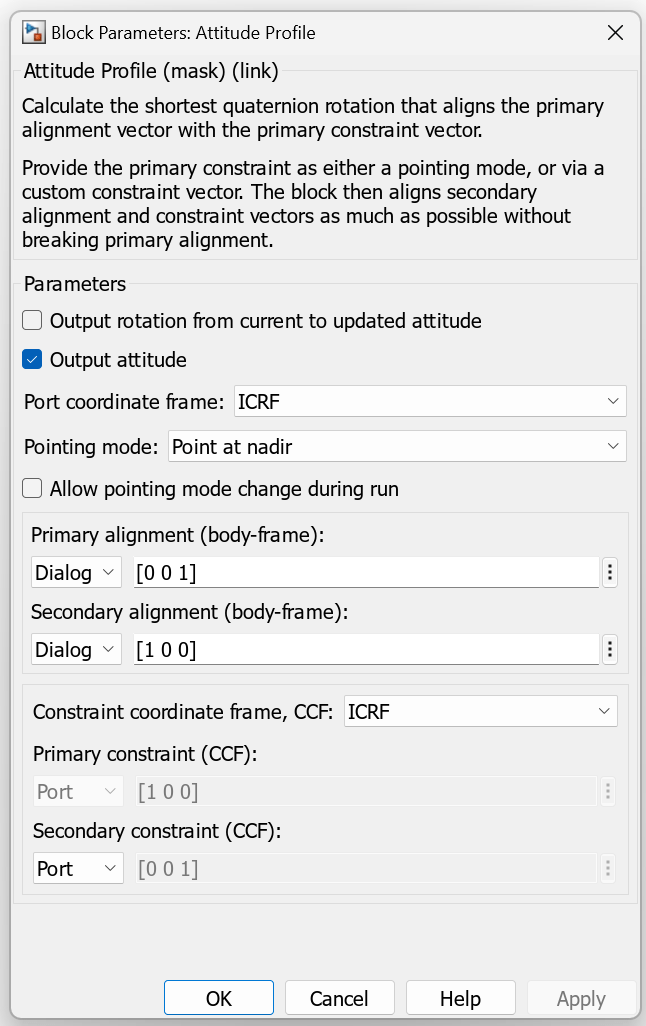Change Secondary alignment source from Dialog
Screen dimensions: 646x1026
pos(76,650)
